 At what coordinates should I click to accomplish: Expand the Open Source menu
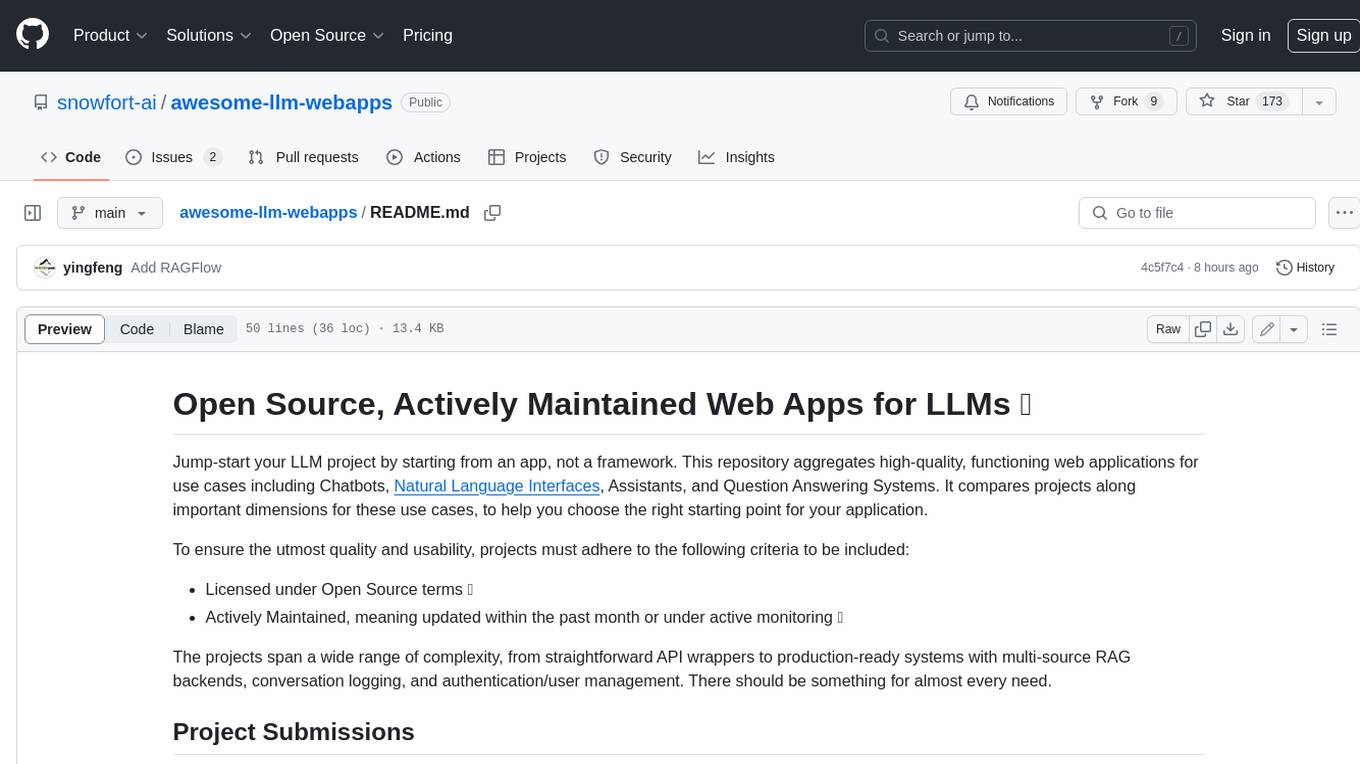pyautogui.click(x=327, y=35)
